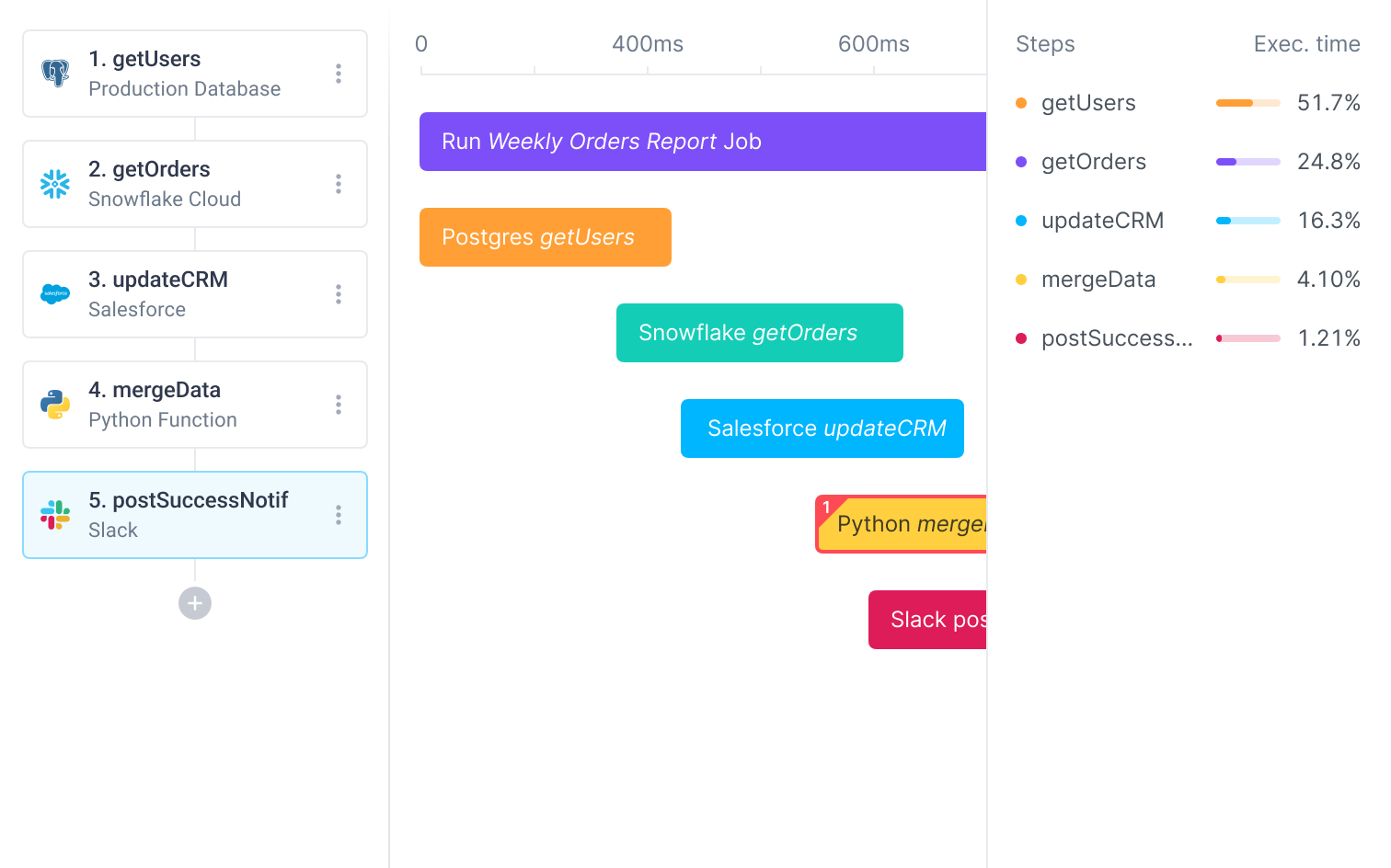Select the updateCRM step card

pos(195,293)
